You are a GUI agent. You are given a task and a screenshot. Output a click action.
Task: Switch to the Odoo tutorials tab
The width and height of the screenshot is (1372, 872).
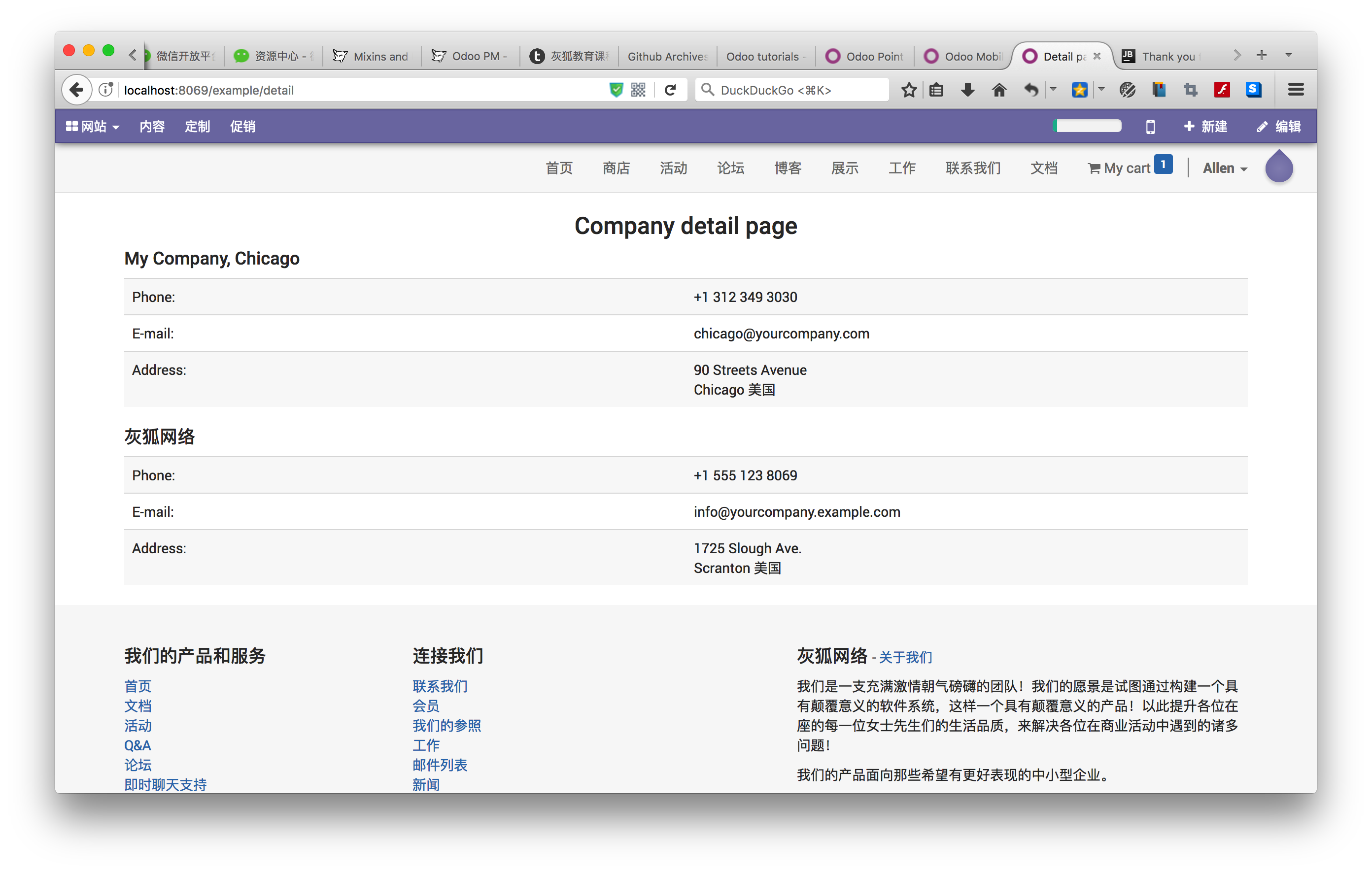tap(764, 56)
